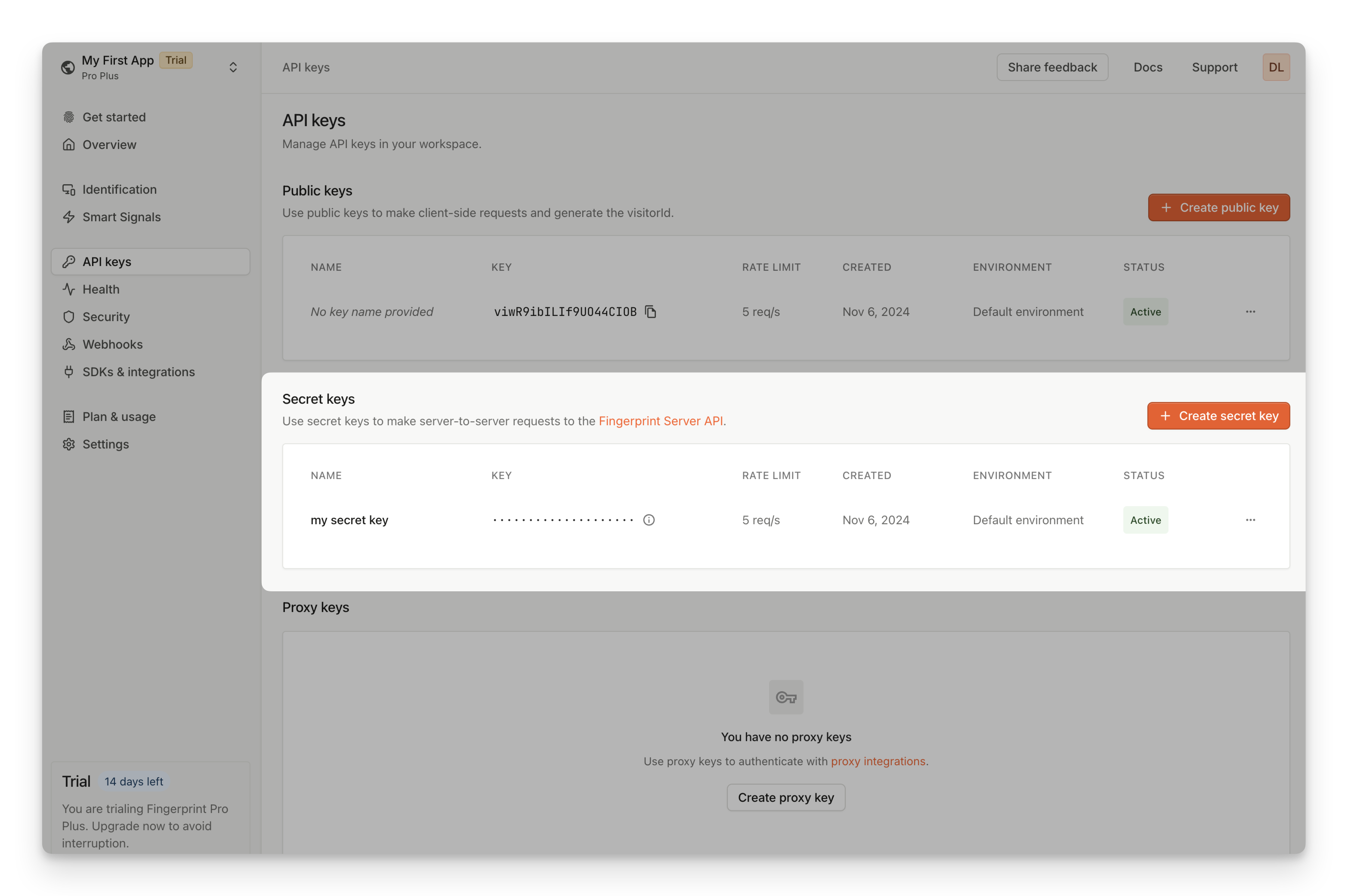Viewport: 1348px width, 896px height.
Task: Open the Overview page
Action: tap(109, 145)
